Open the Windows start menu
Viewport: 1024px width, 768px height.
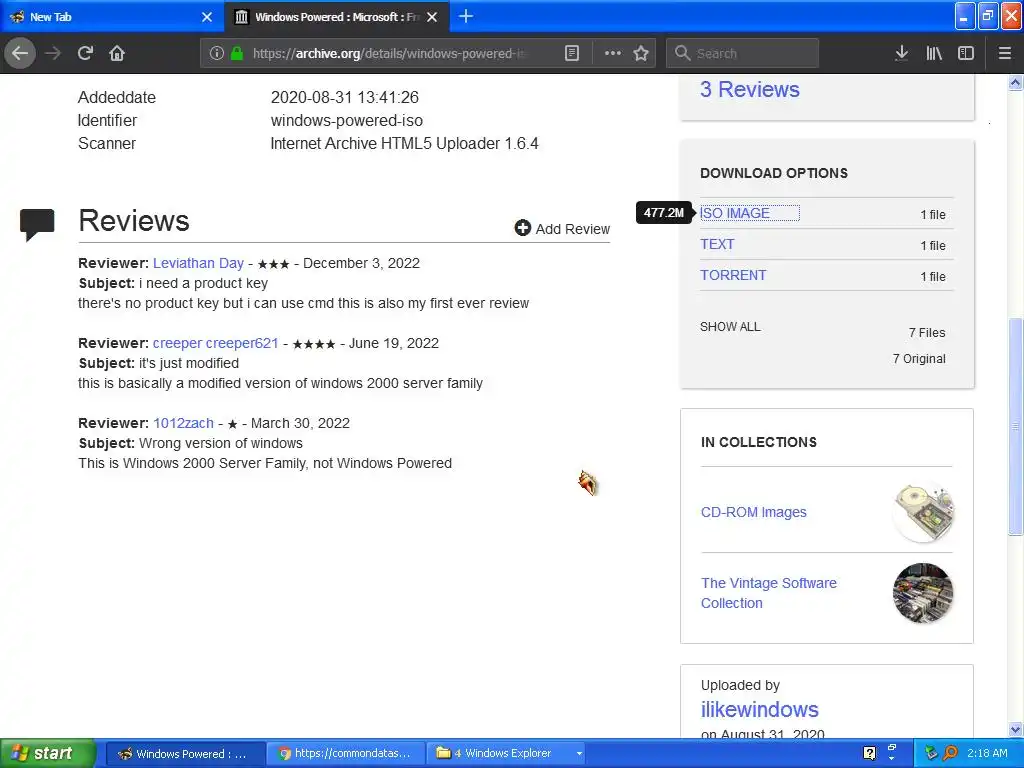48,753
